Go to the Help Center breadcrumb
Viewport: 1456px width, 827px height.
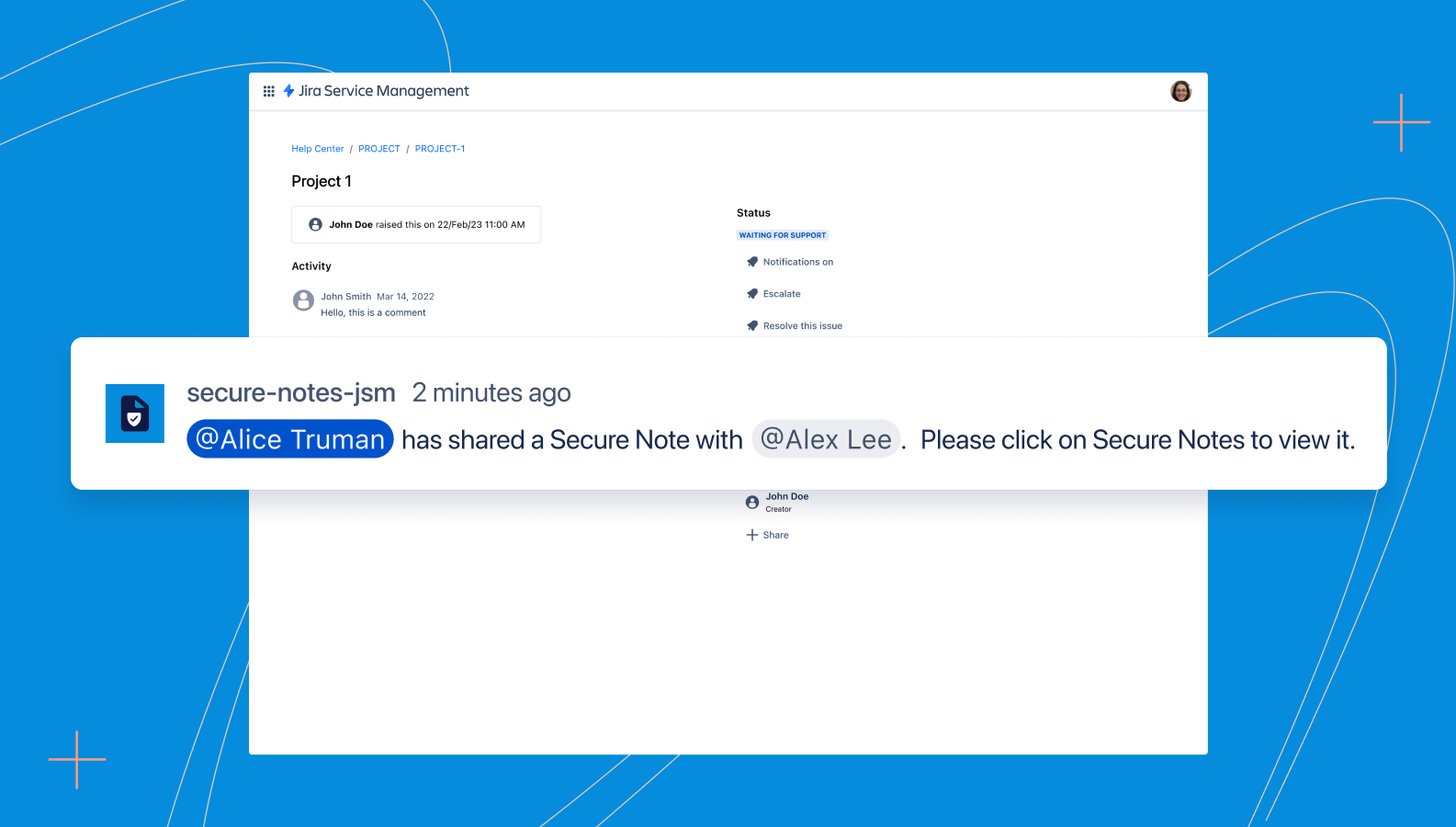tap(318, 149)
